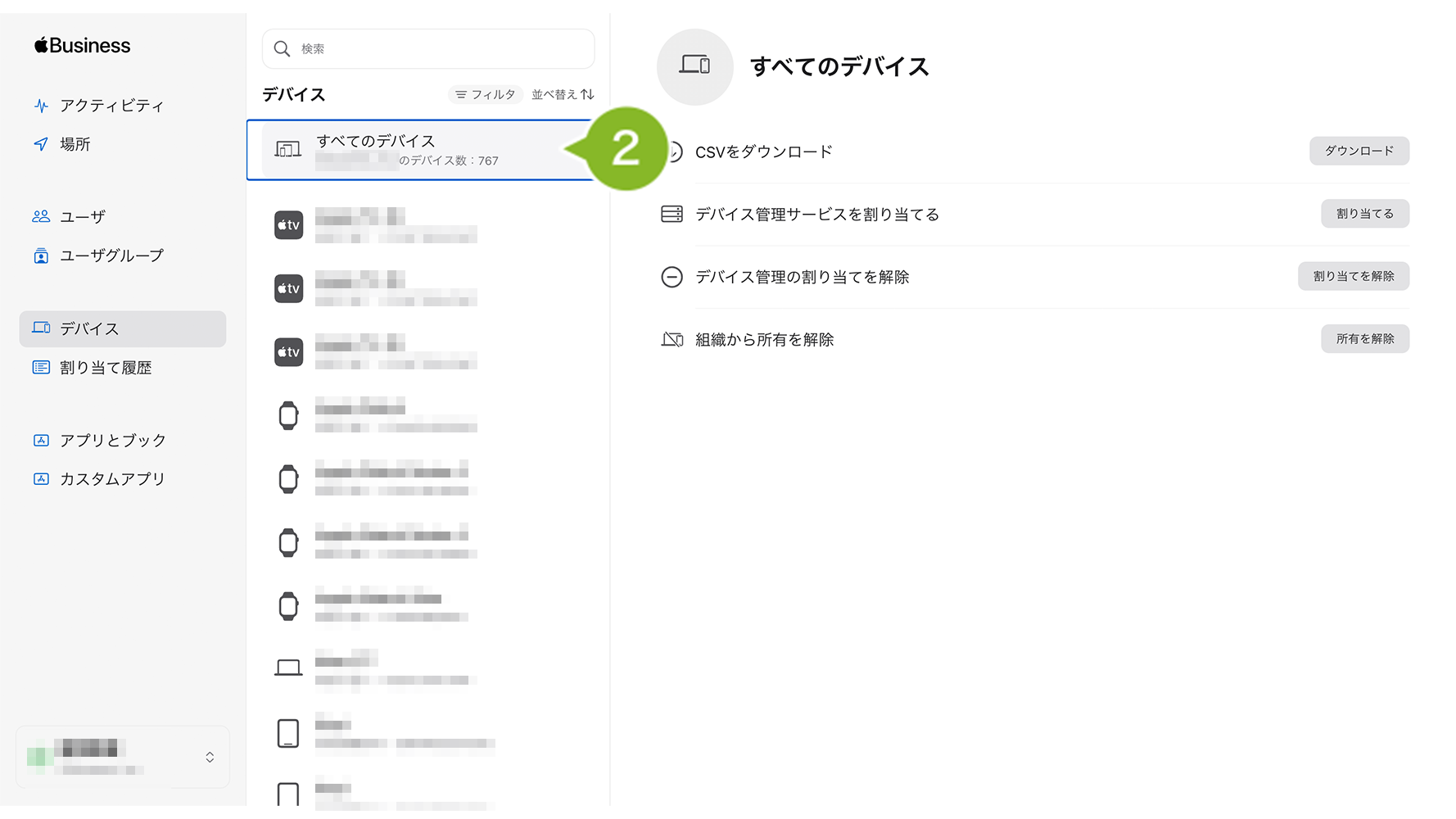Select the first Apple TV device icon

[288, 225]
